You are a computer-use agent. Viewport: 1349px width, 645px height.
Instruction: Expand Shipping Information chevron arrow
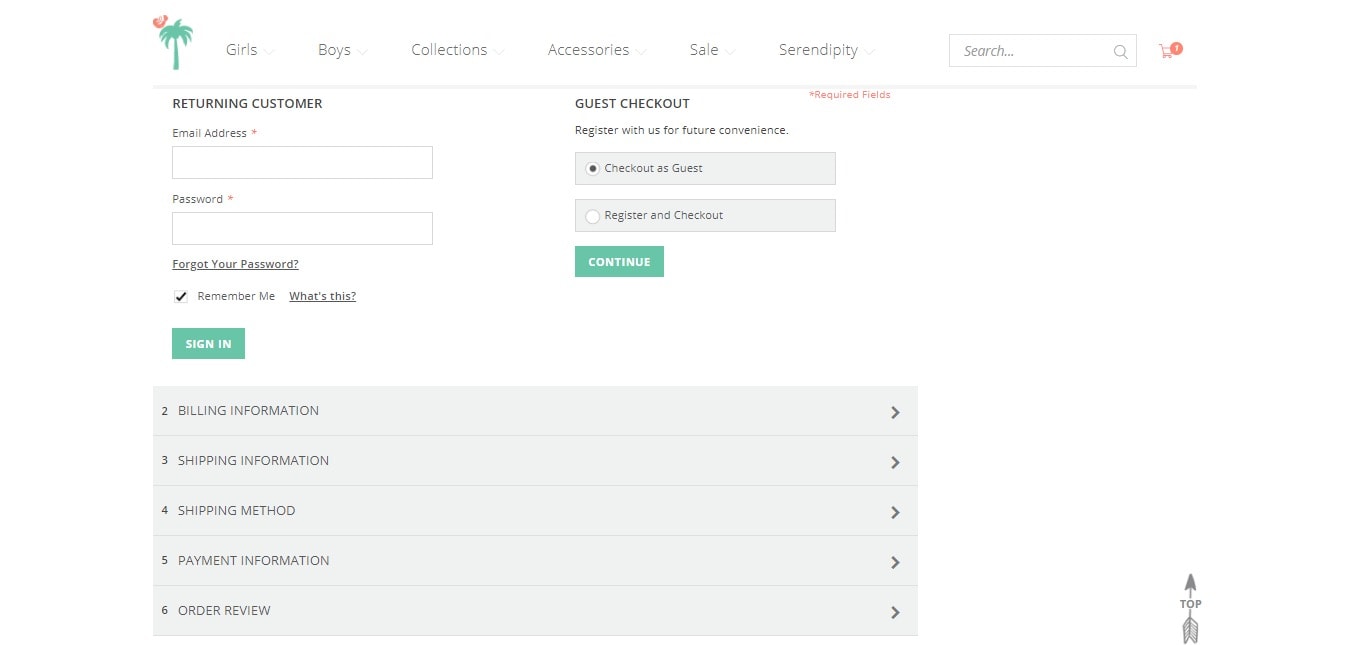coord(895,462)
